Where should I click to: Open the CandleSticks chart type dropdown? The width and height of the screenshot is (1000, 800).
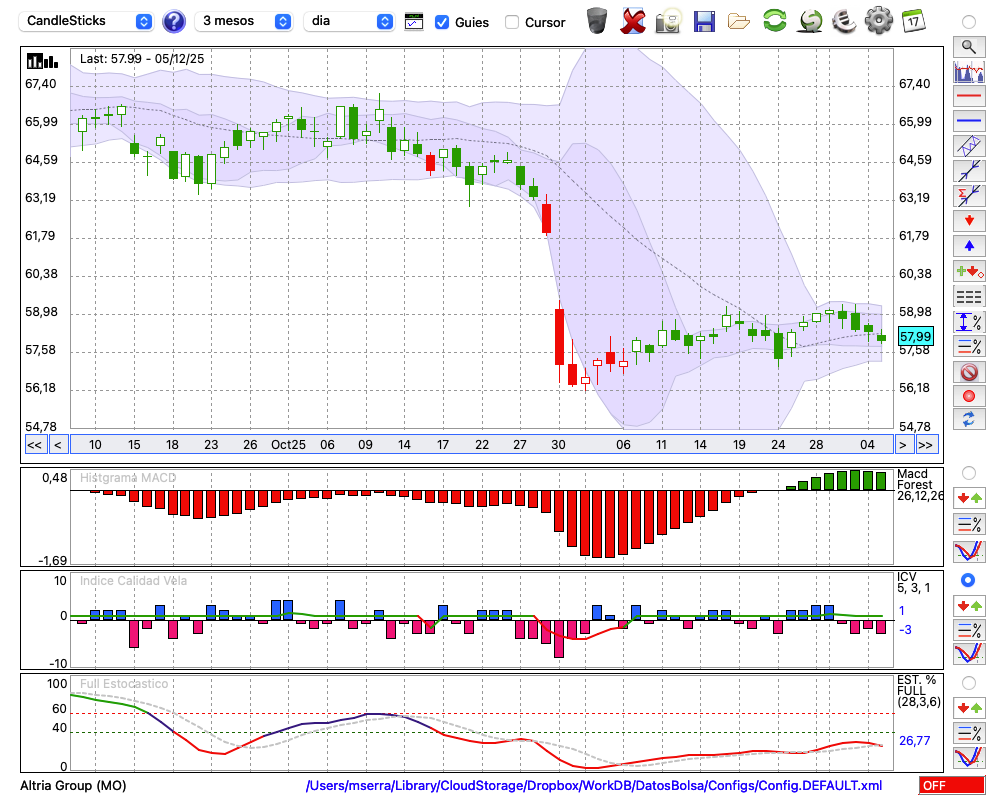point(85,21)
